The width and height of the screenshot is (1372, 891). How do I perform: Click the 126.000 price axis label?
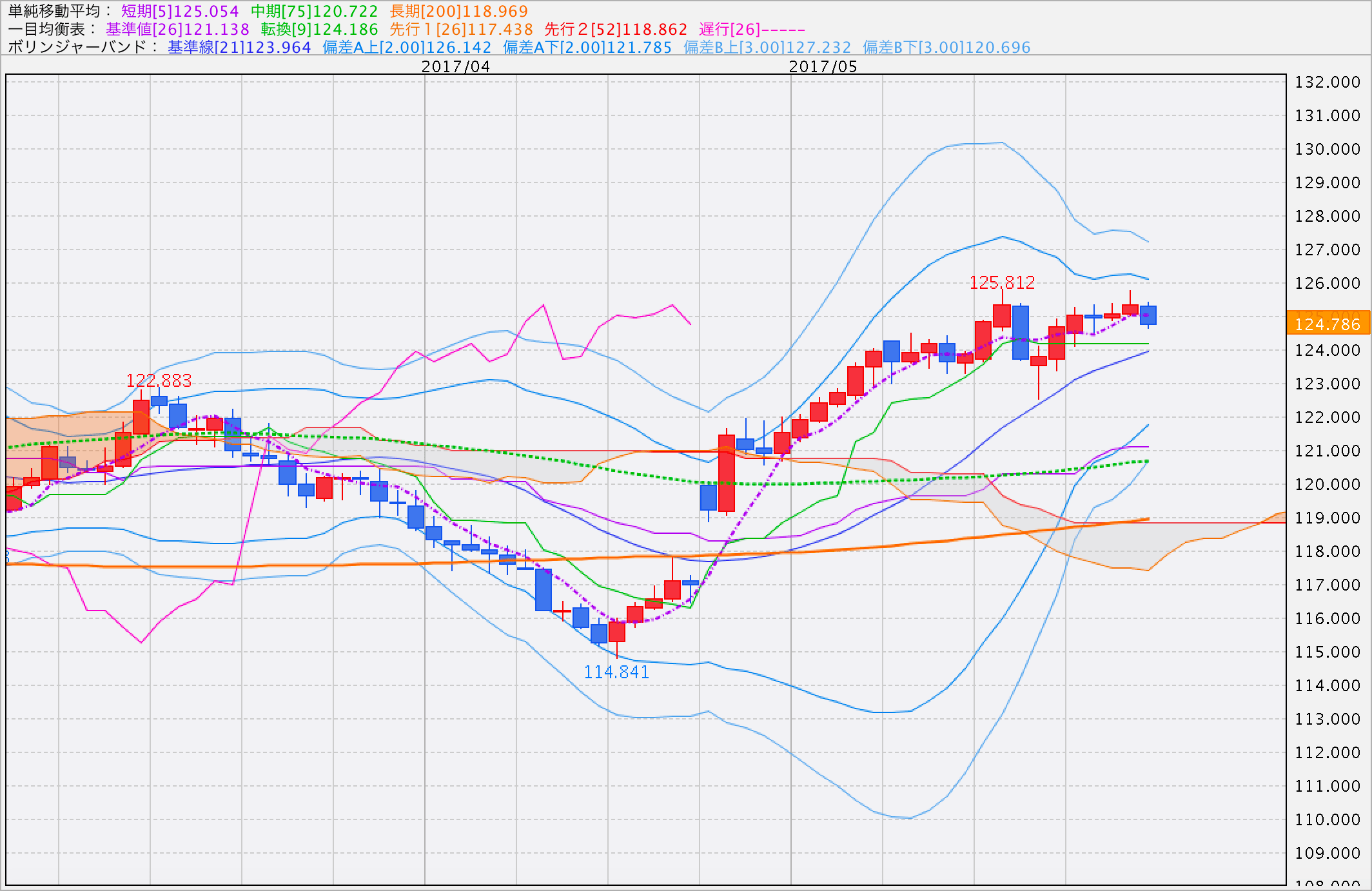[x=1328, y=283]
